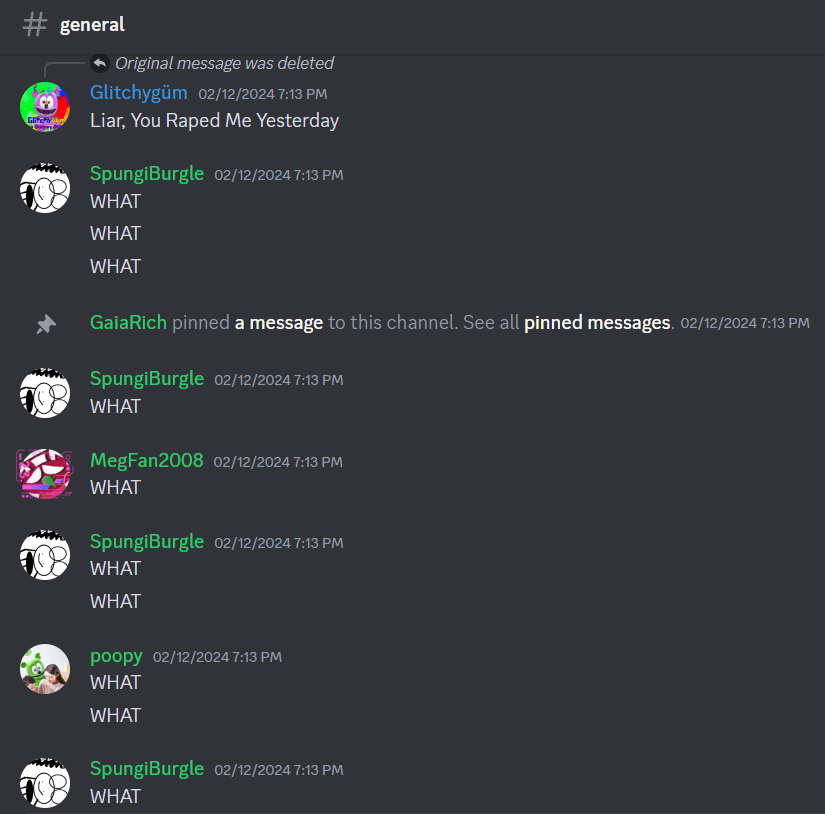The width and height of the screenshot is (825, 814).
Task: Click the pin notification timestamp
Action: coord(745,323)
